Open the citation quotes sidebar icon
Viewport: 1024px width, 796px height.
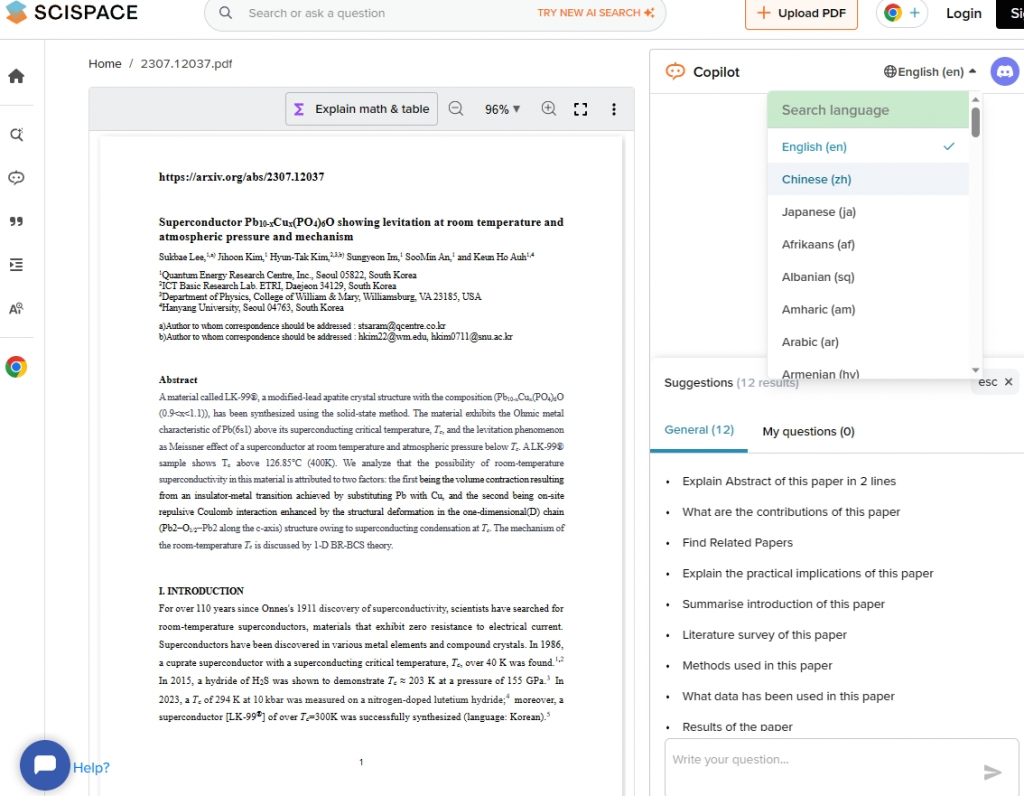(16, 221)
